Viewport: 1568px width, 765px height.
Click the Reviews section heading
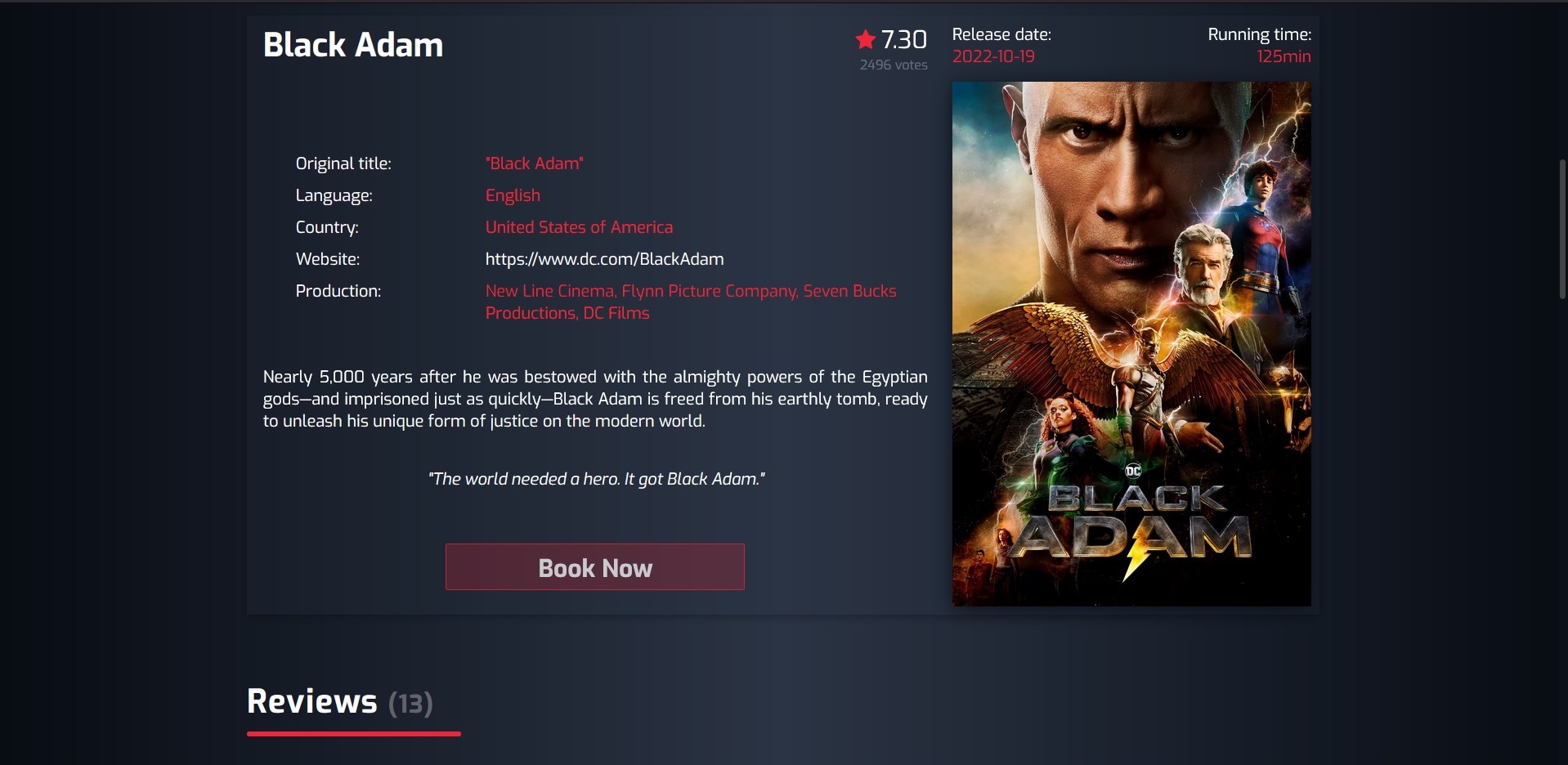pyautogui.click(x=312, y=701)
